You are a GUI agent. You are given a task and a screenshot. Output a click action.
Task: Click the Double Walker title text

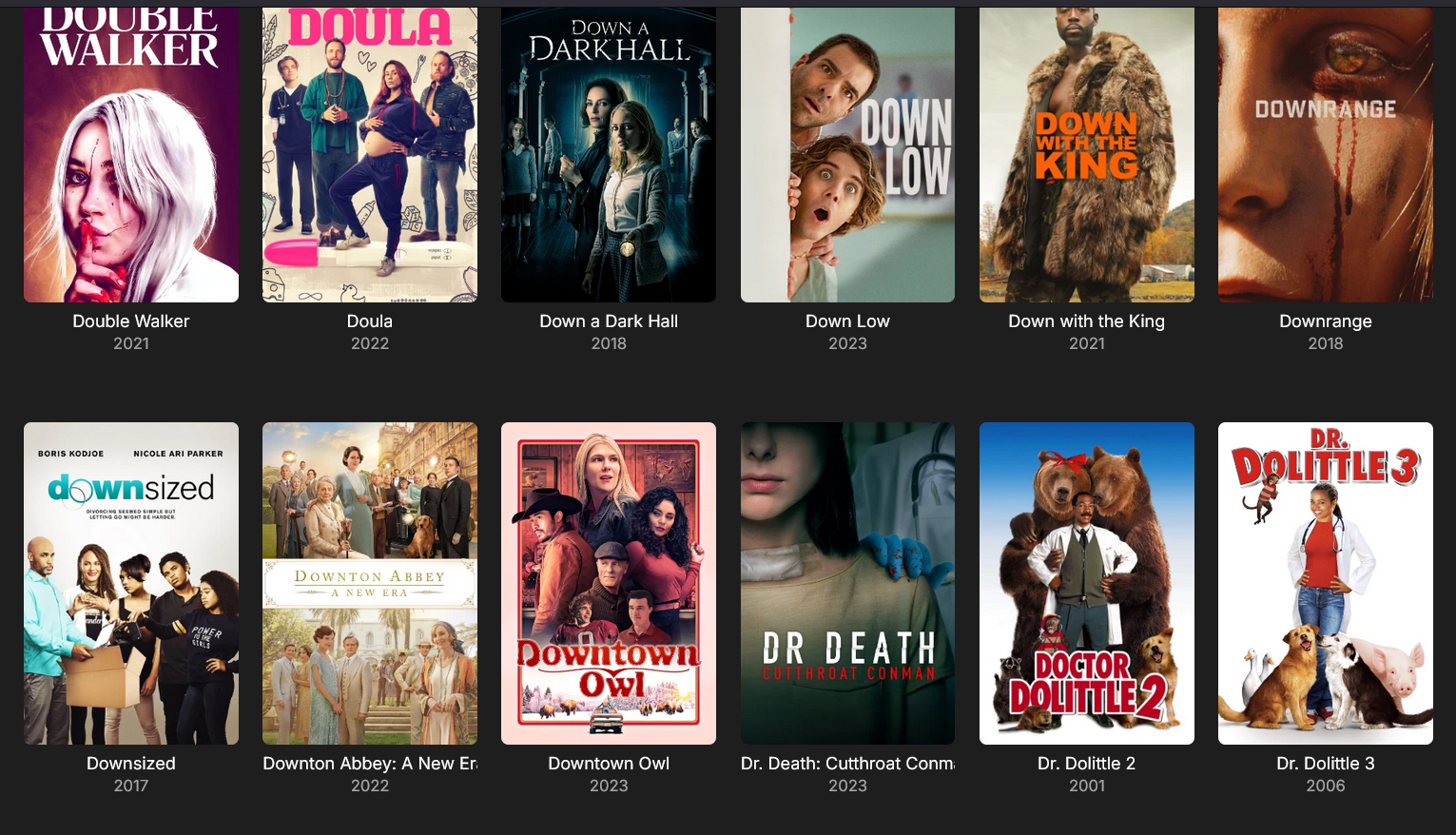[x=131, y=321]
